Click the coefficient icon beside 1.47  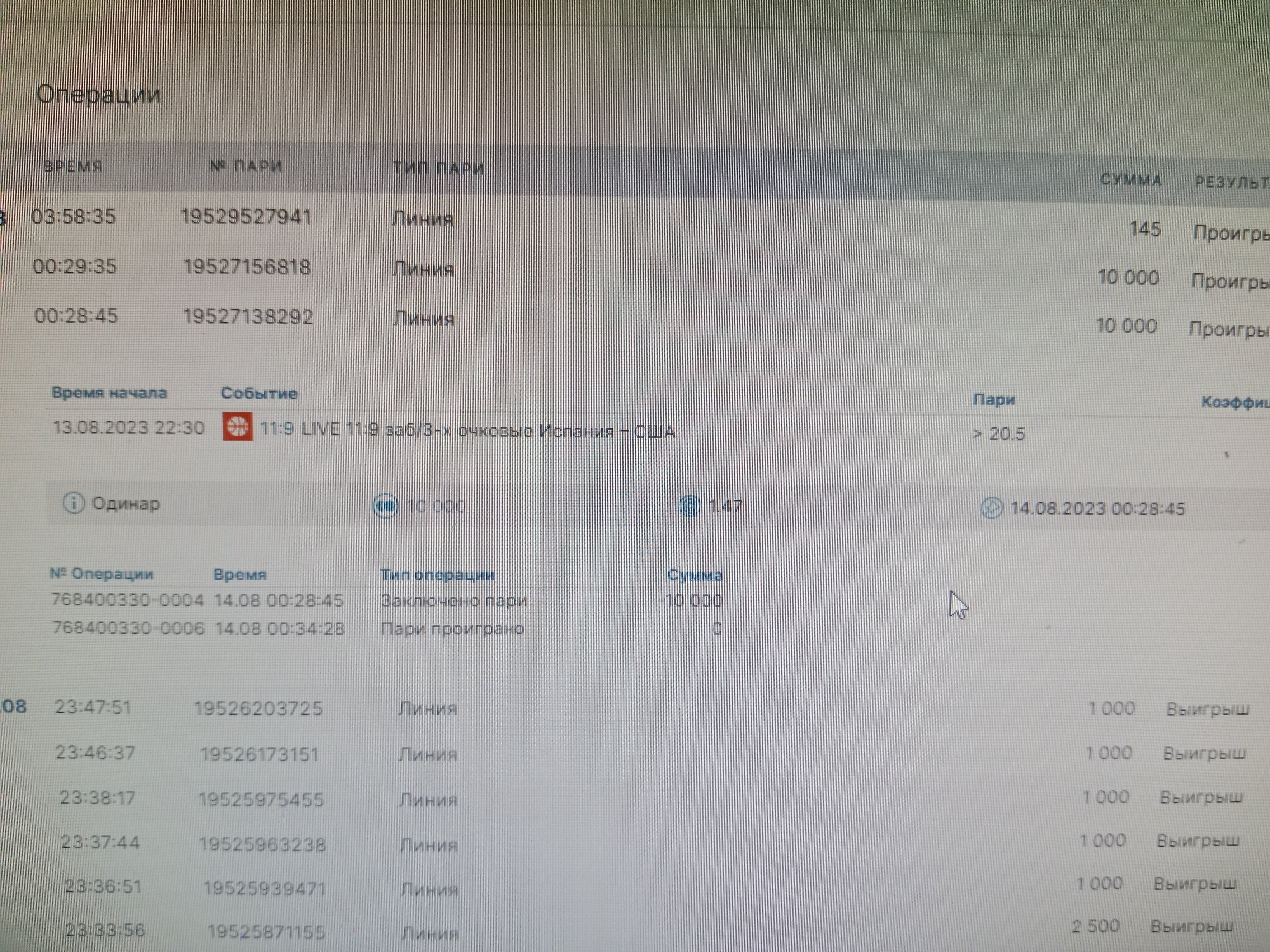[x=689, y=506]
